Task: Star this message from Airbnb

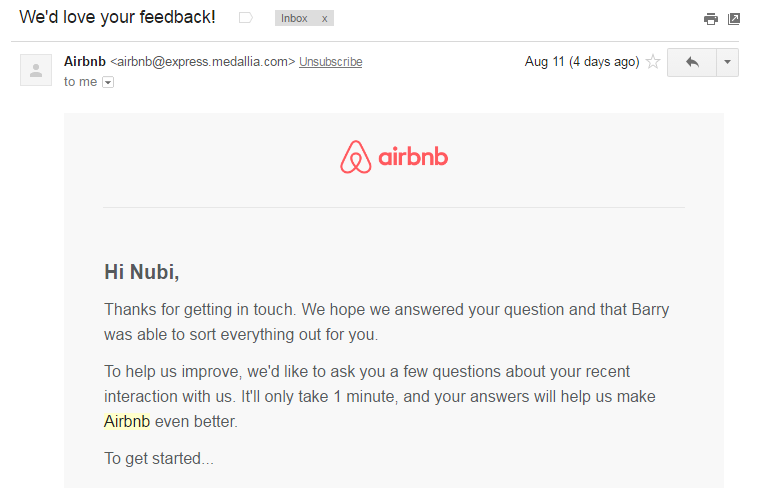Action: coord(653,62)
